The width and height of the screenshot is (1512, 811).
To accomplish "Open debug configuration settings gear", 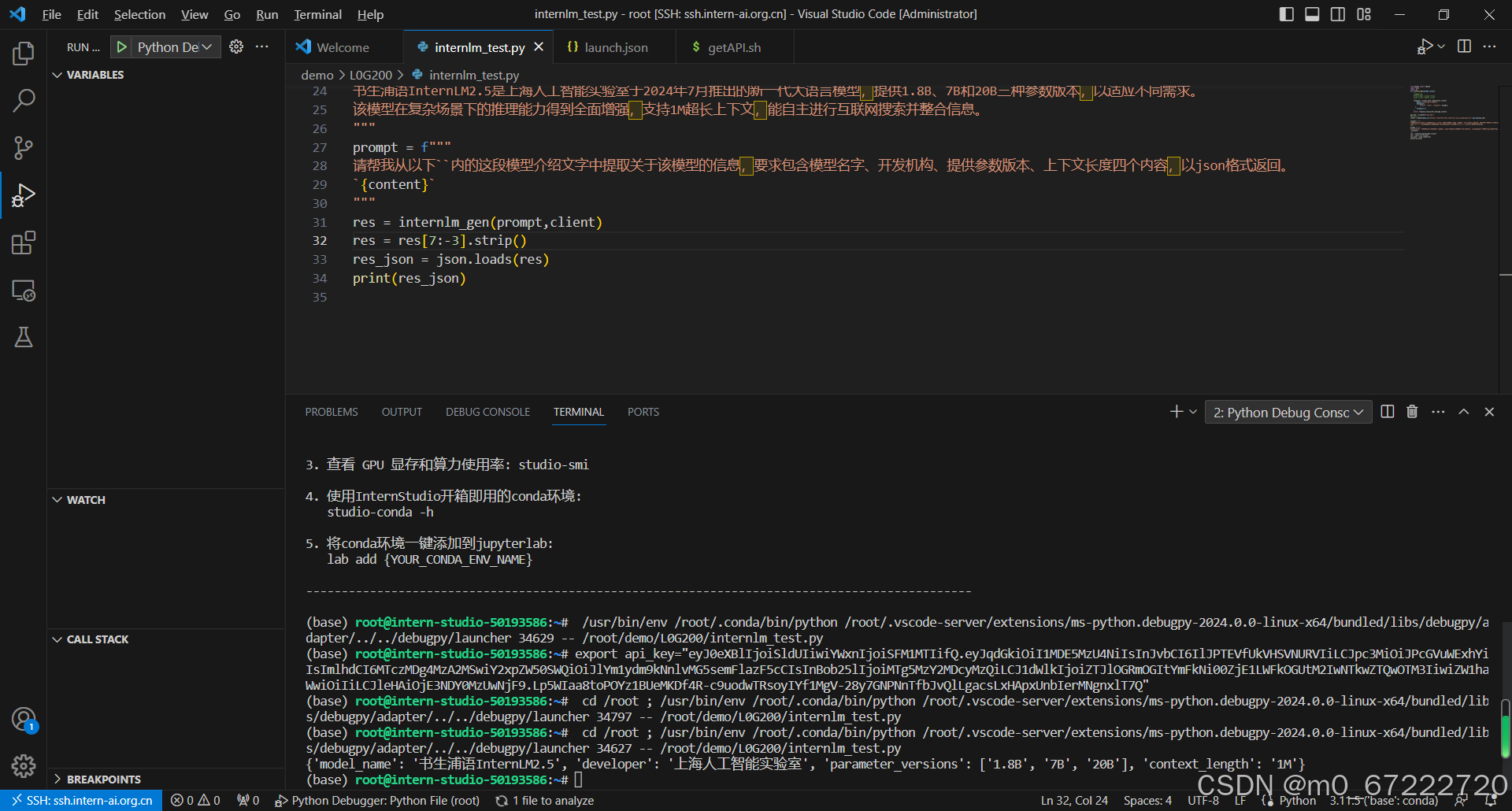I will tap(235, 46).
